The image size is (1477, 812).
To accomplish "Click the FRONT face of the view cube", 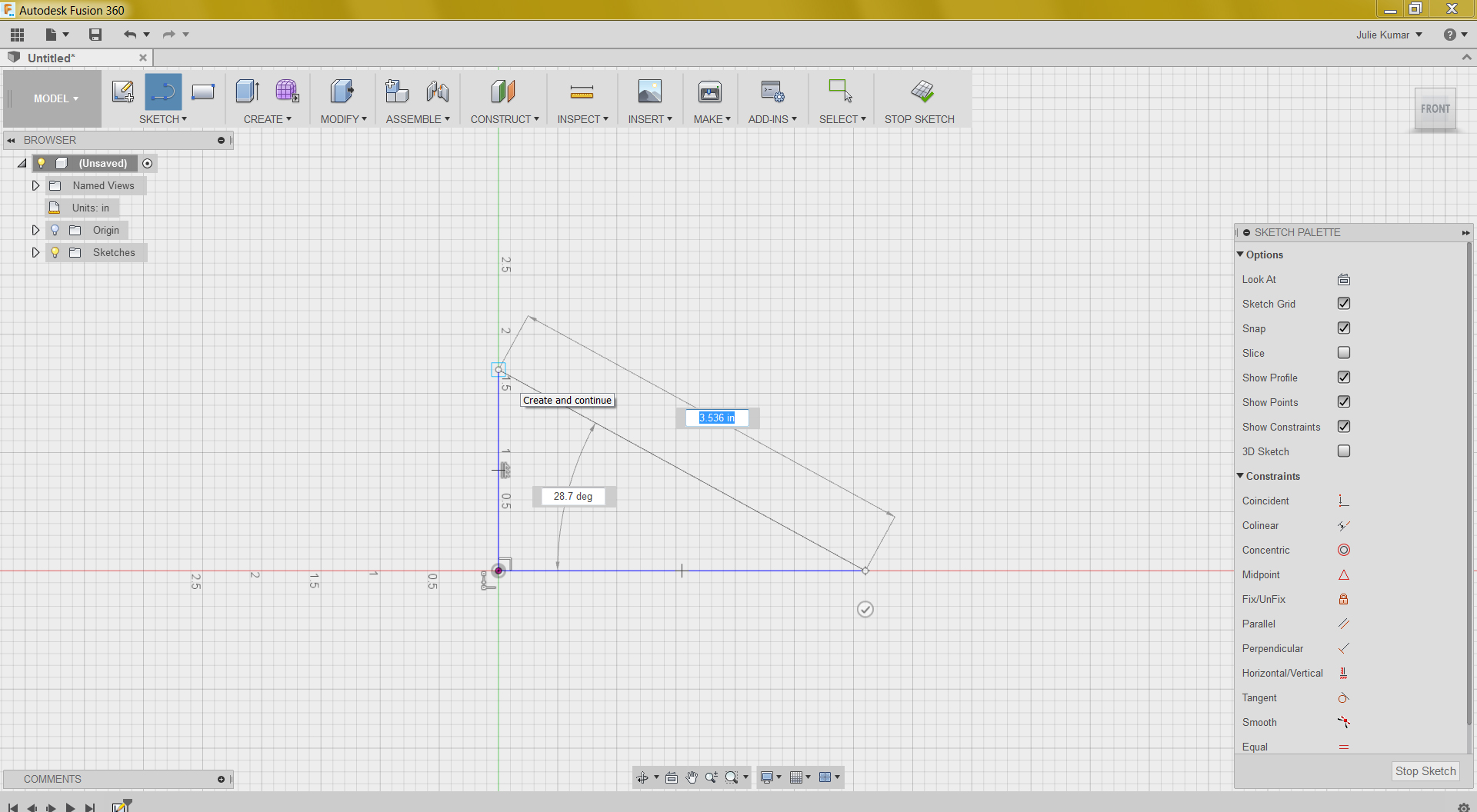I will coord(1435,109).
